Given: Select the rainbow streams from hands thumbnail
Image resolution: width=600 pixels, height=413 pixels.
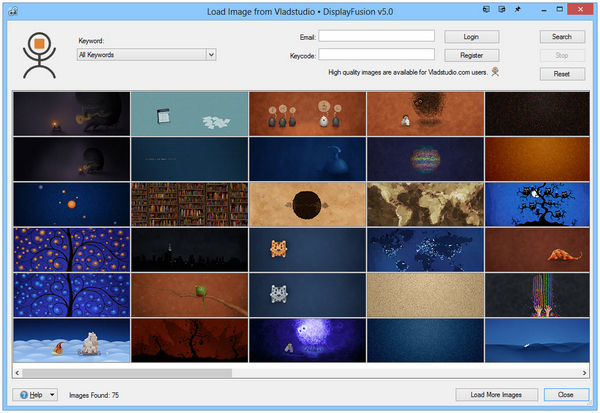Looking at the screenshot, I should point(537,295).
